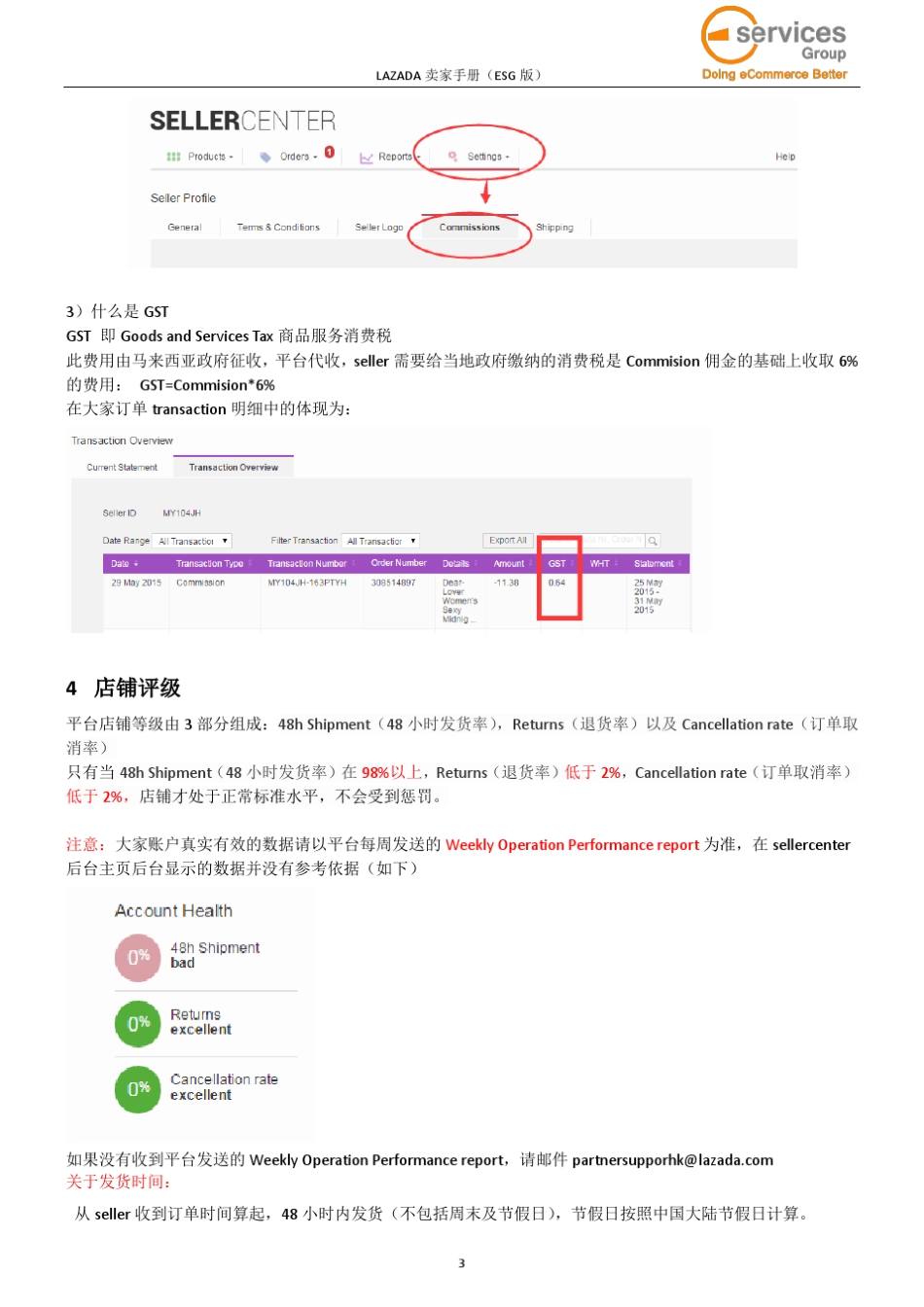Sort by the WHT column header
This screenshot has height=1307, width=924.
pos(604,564)
